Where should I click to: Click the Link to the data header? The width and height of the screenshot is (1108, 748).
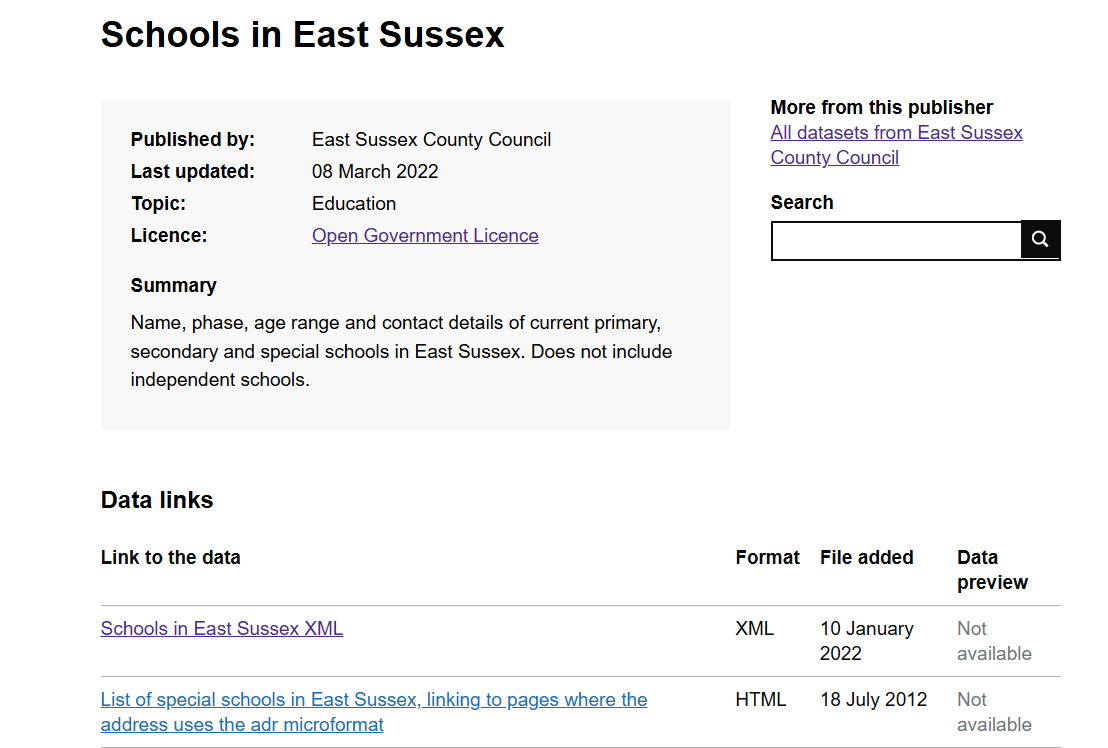(171, 558)
